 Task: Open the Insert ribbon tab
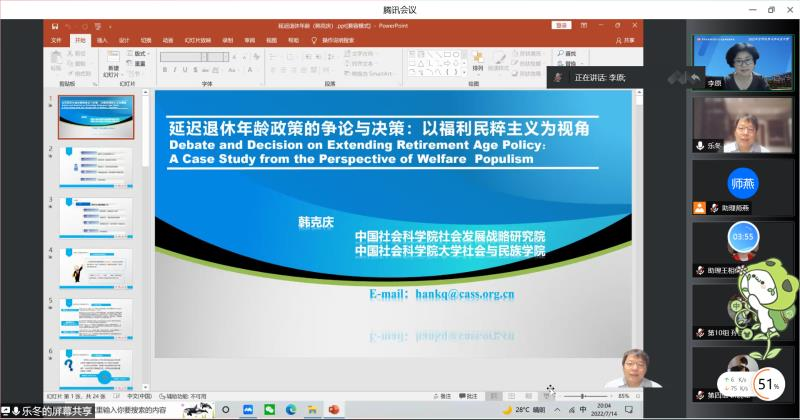(101, 40)
